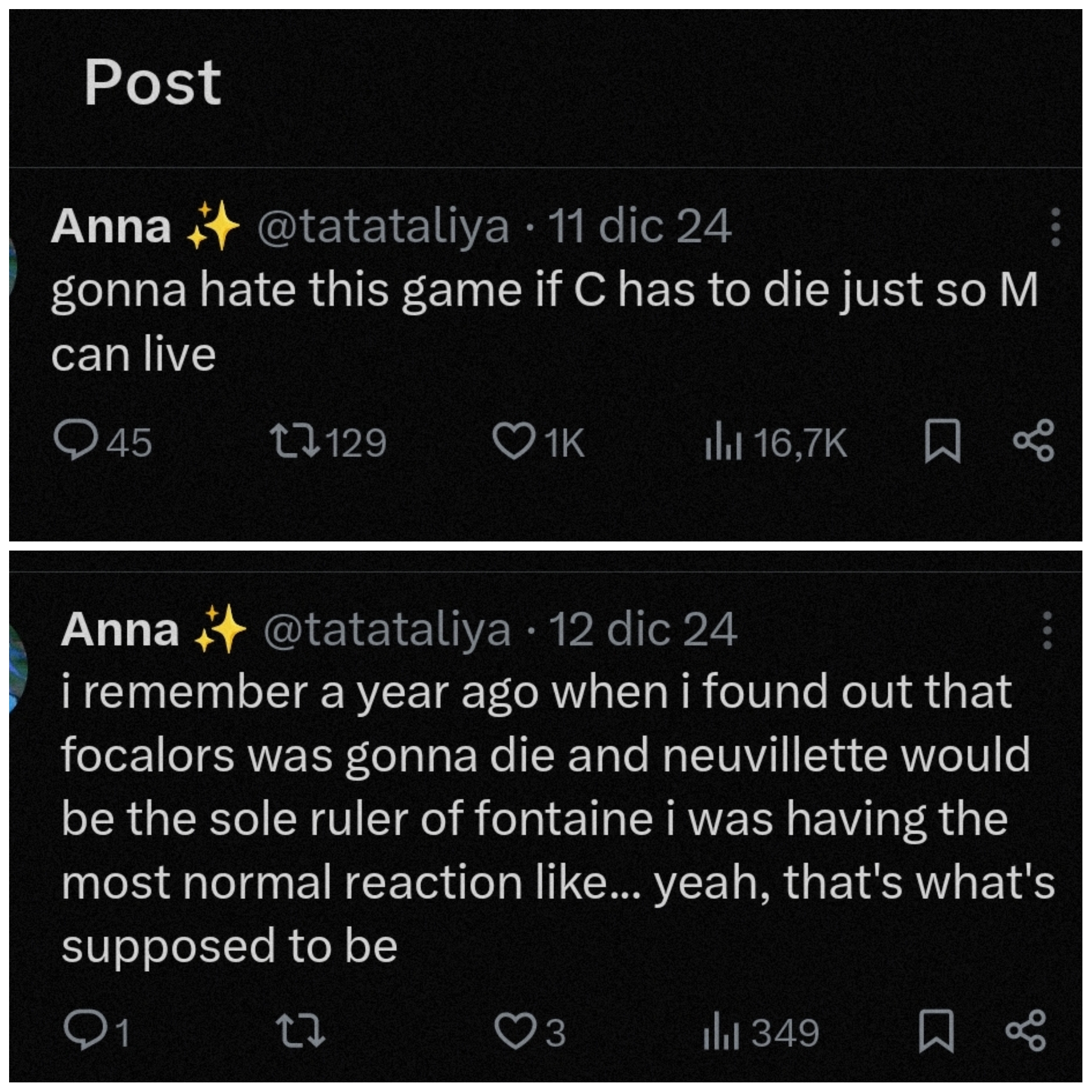Click the 12 dic 24 timestamp
Screen dimensions: 1092x1092
pos(643,629)
